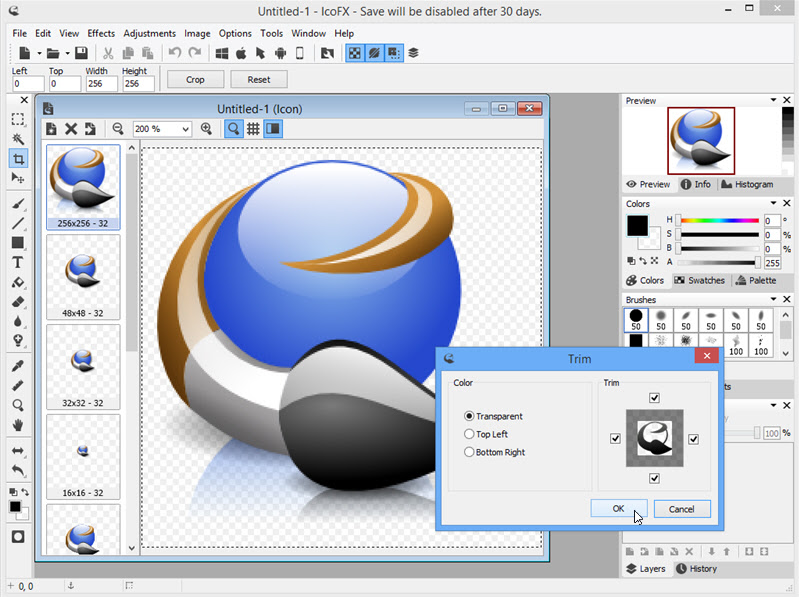Select the rectangular selection tool
Screen dimensions: 799x597
pyautogui.click(x=18, y=119)
